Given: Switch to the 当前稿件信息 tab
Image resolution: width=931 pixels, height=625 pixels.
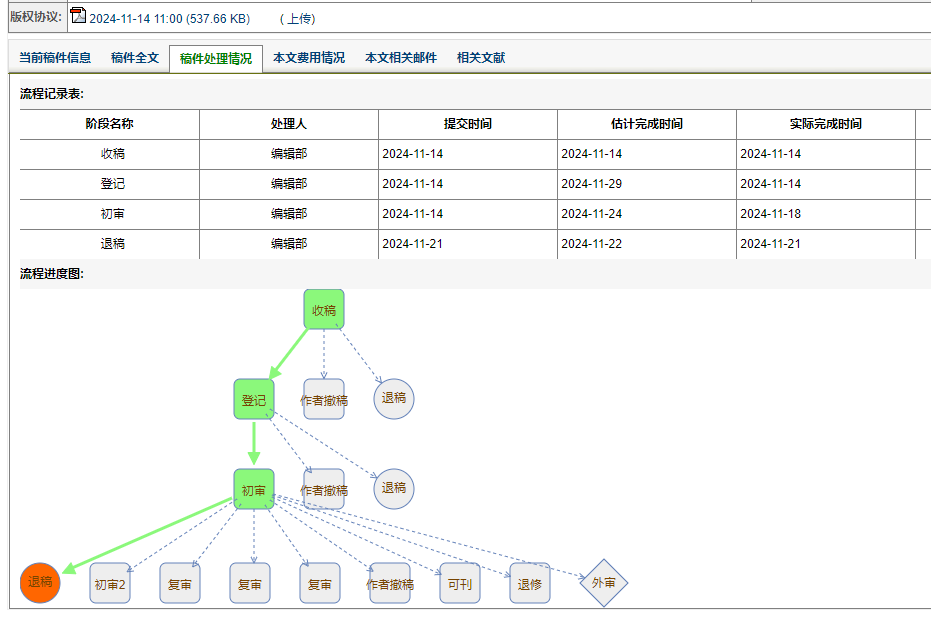Looking at the screenshot, I should pos(55,58).
